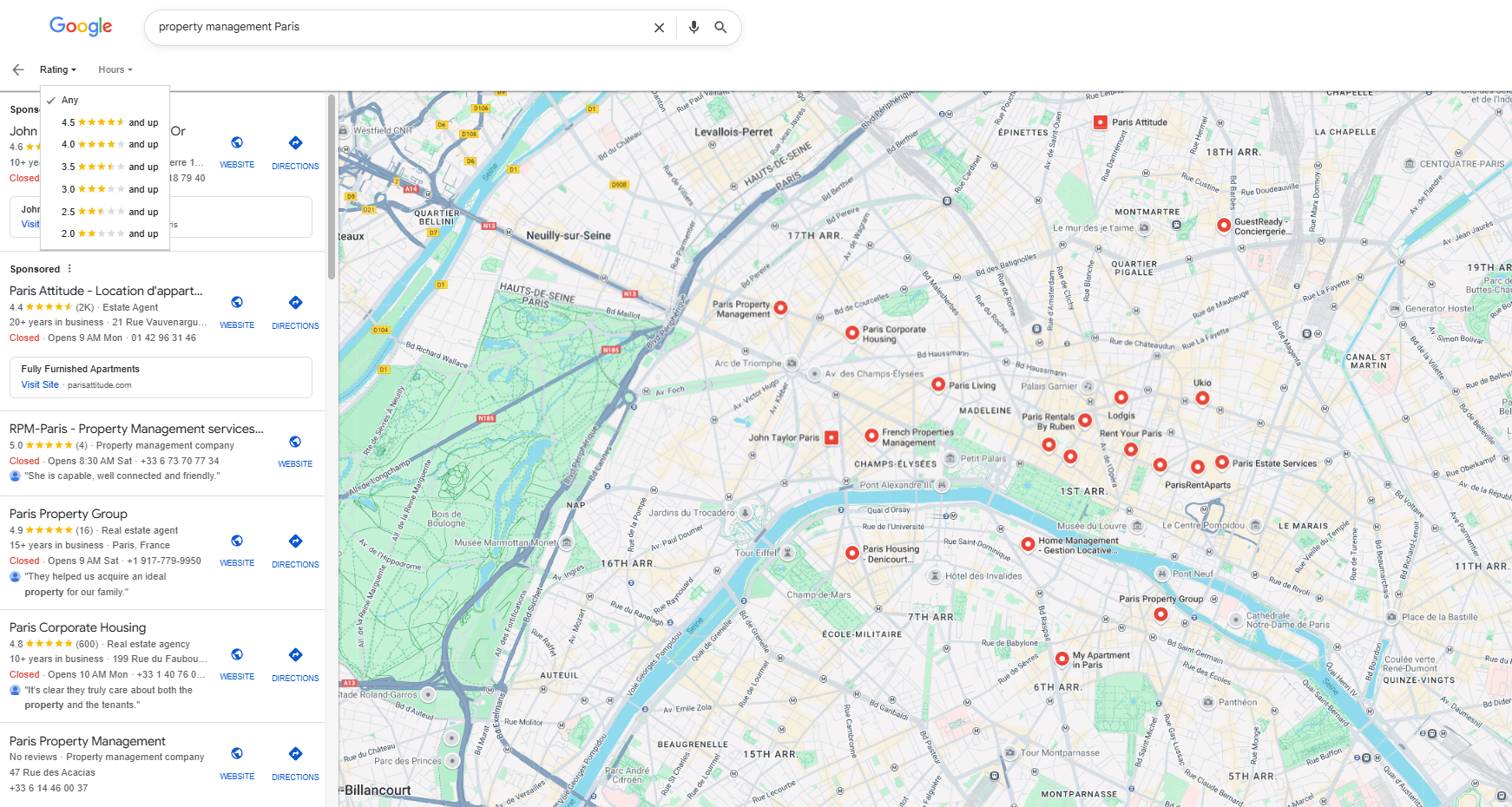This screenshot has height=807, width=1512.
Task: Select Paris Attitude square map marker
Action: coord(1100,122)
